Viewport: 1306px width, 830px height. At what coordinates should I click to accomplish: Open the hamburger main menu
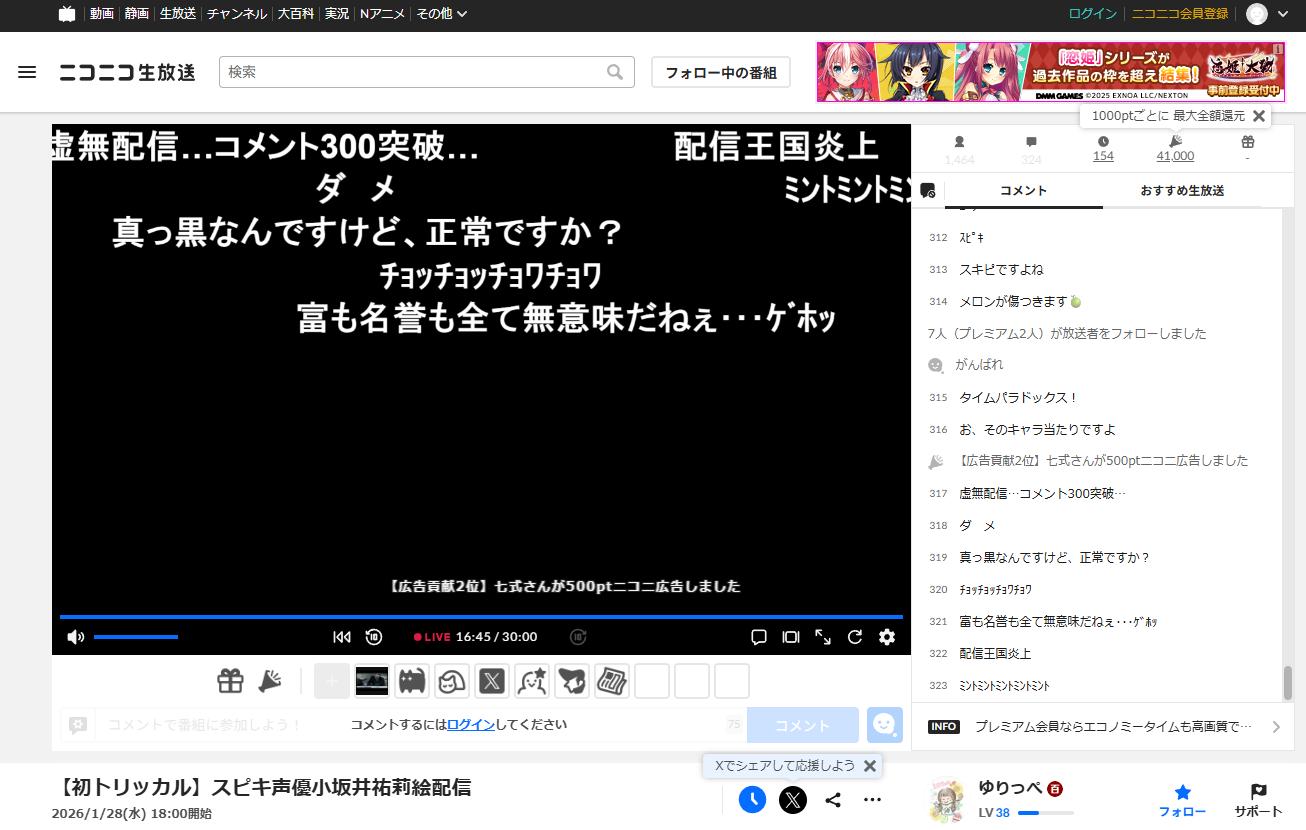pyautogui.click(x=27, y=72)
